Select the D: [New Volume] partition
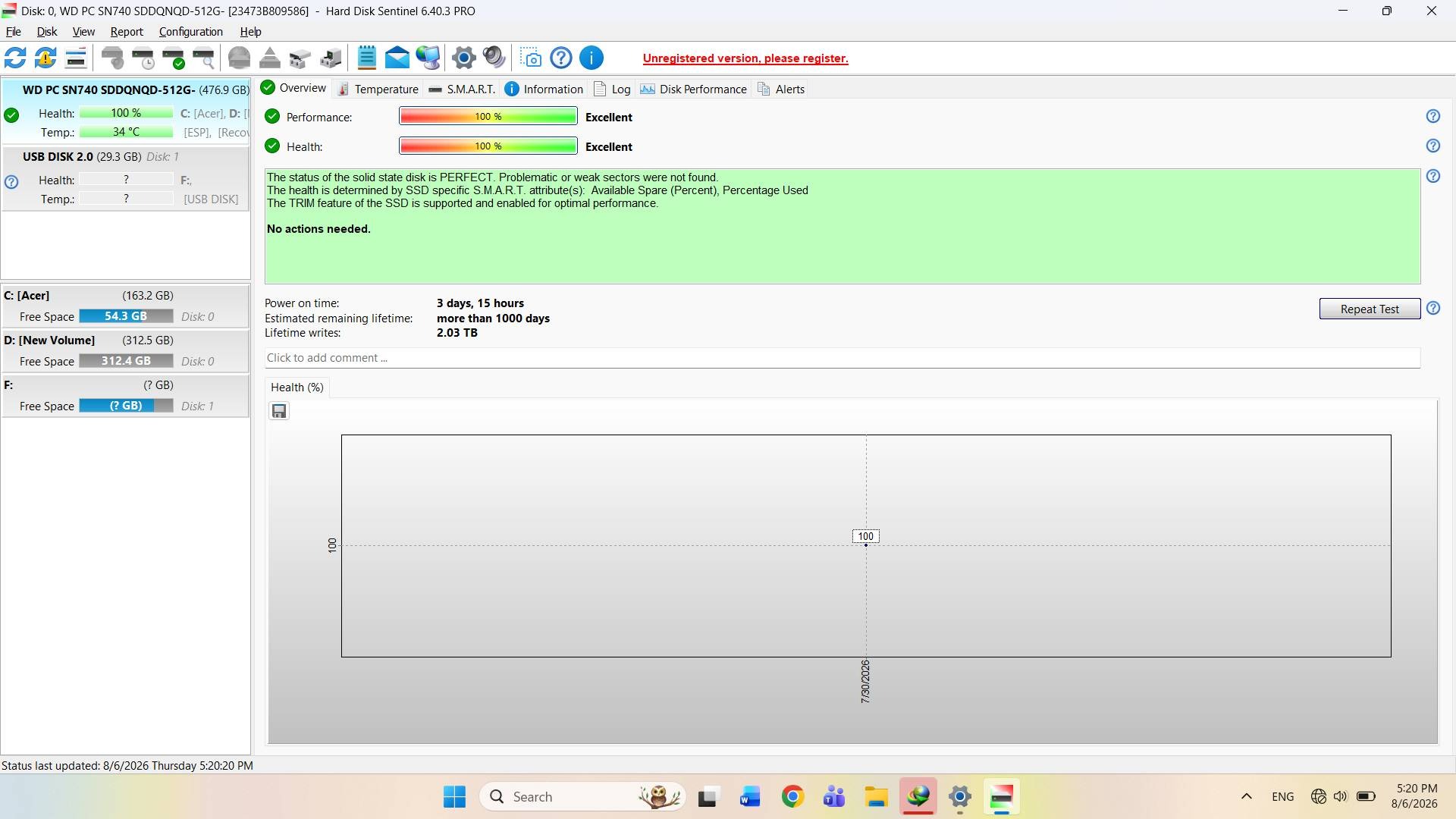The height and width of the screenshot is (819, 1456). (x=126, y=351)
